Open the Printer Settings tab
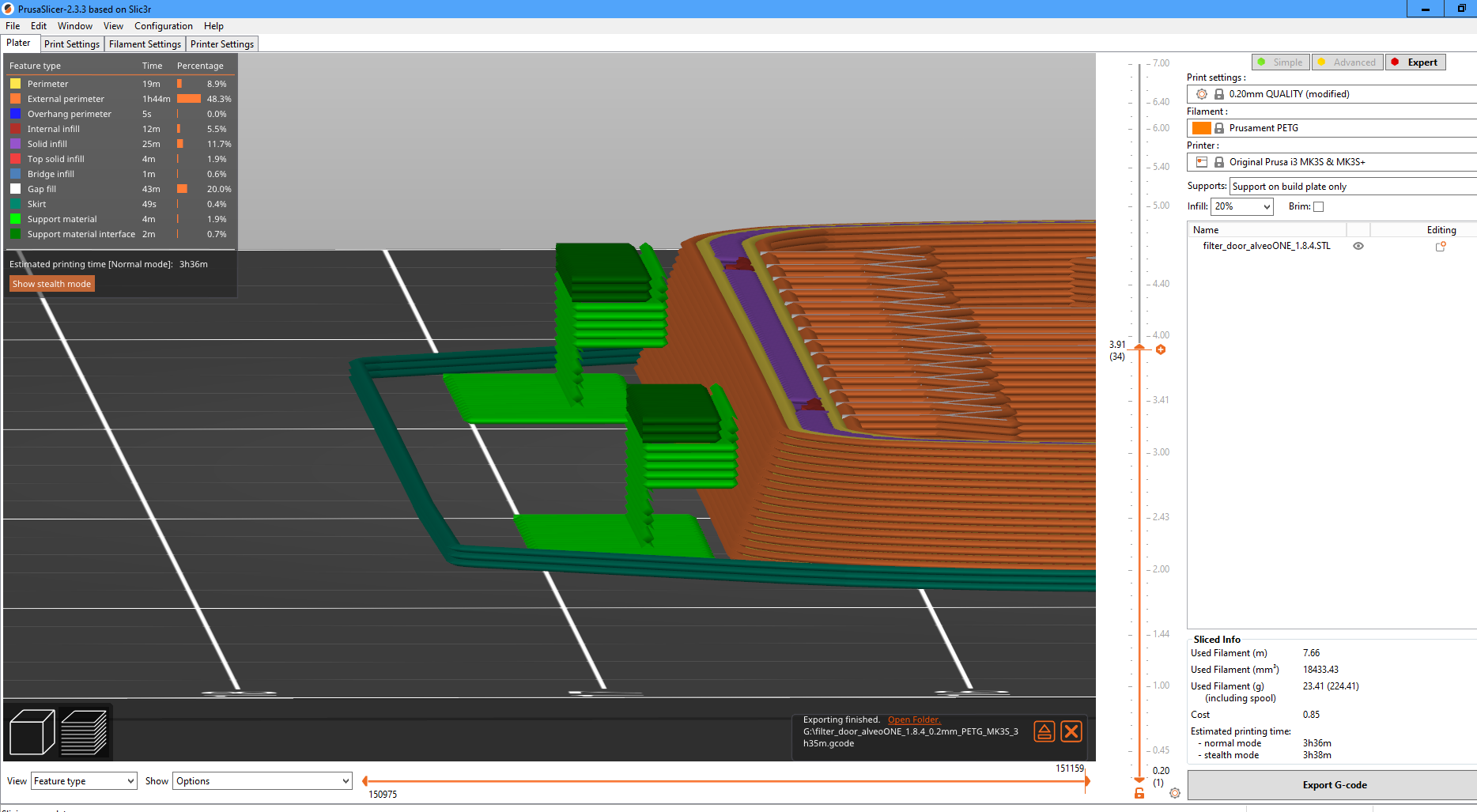The height and width of the screenshot is (812, 1477). coord(222,44)
